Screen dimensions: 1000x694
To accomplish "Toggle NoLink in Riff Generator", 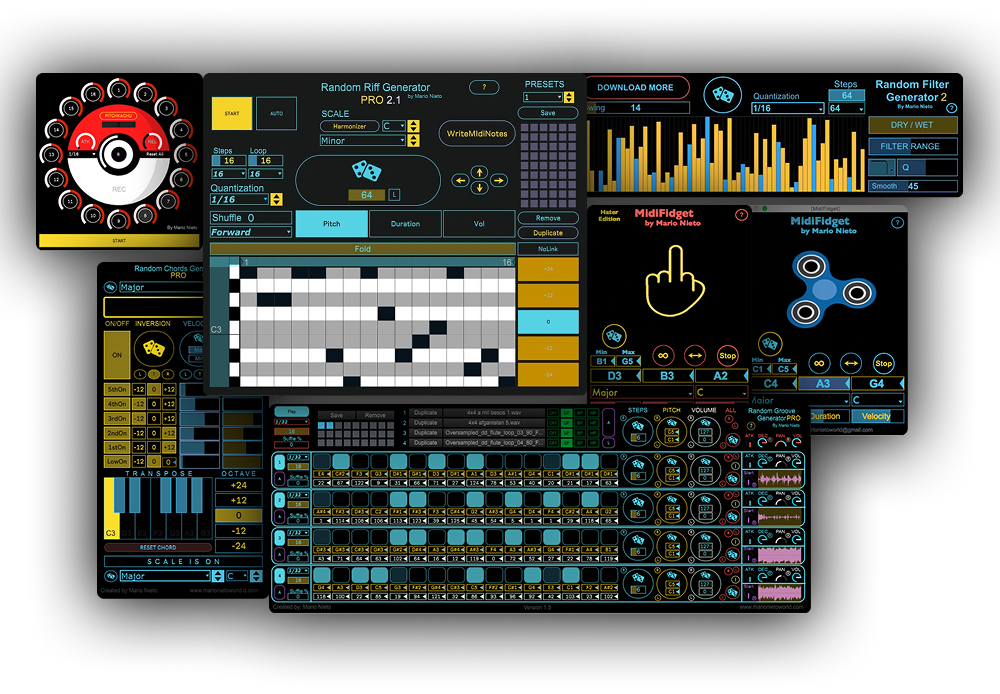I will (548, 249).
